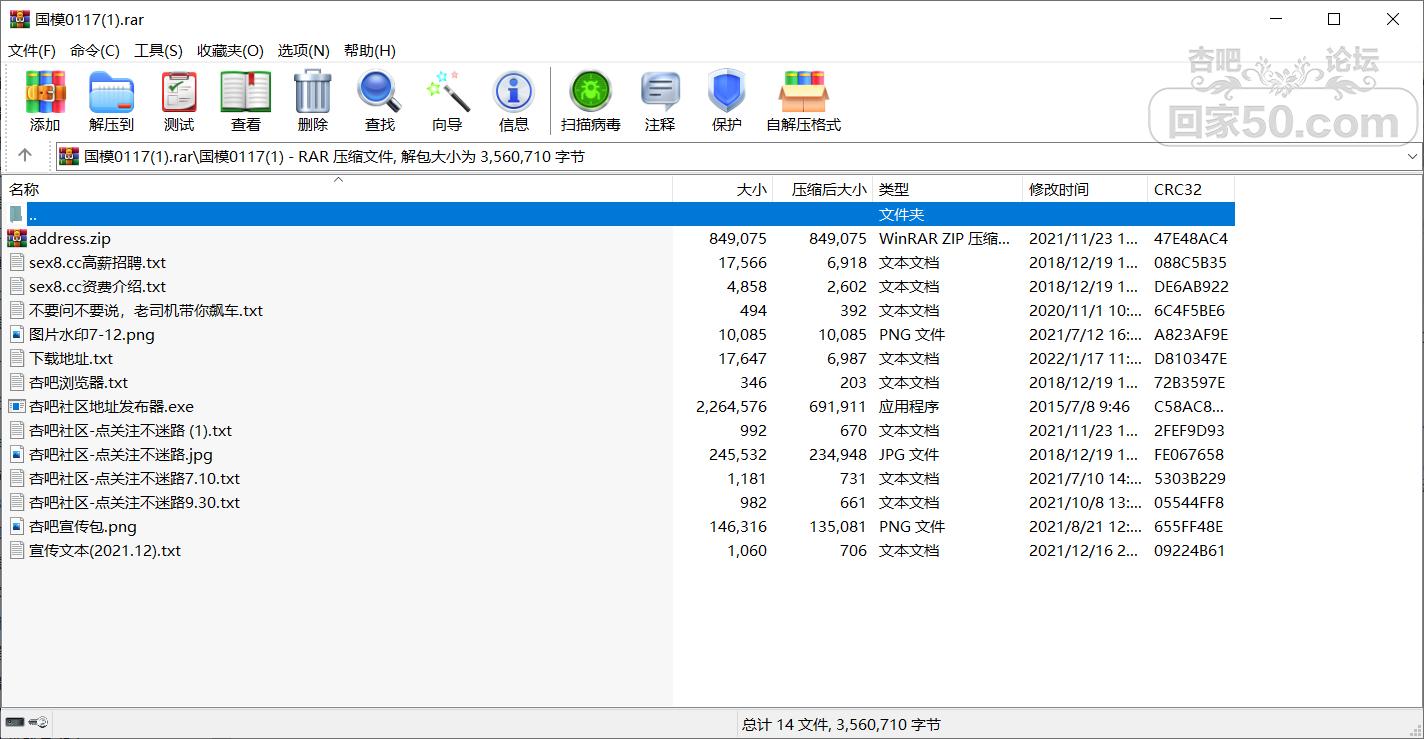Open the 命令(C) menu
1424x739 pixels.
click(95, 50)
